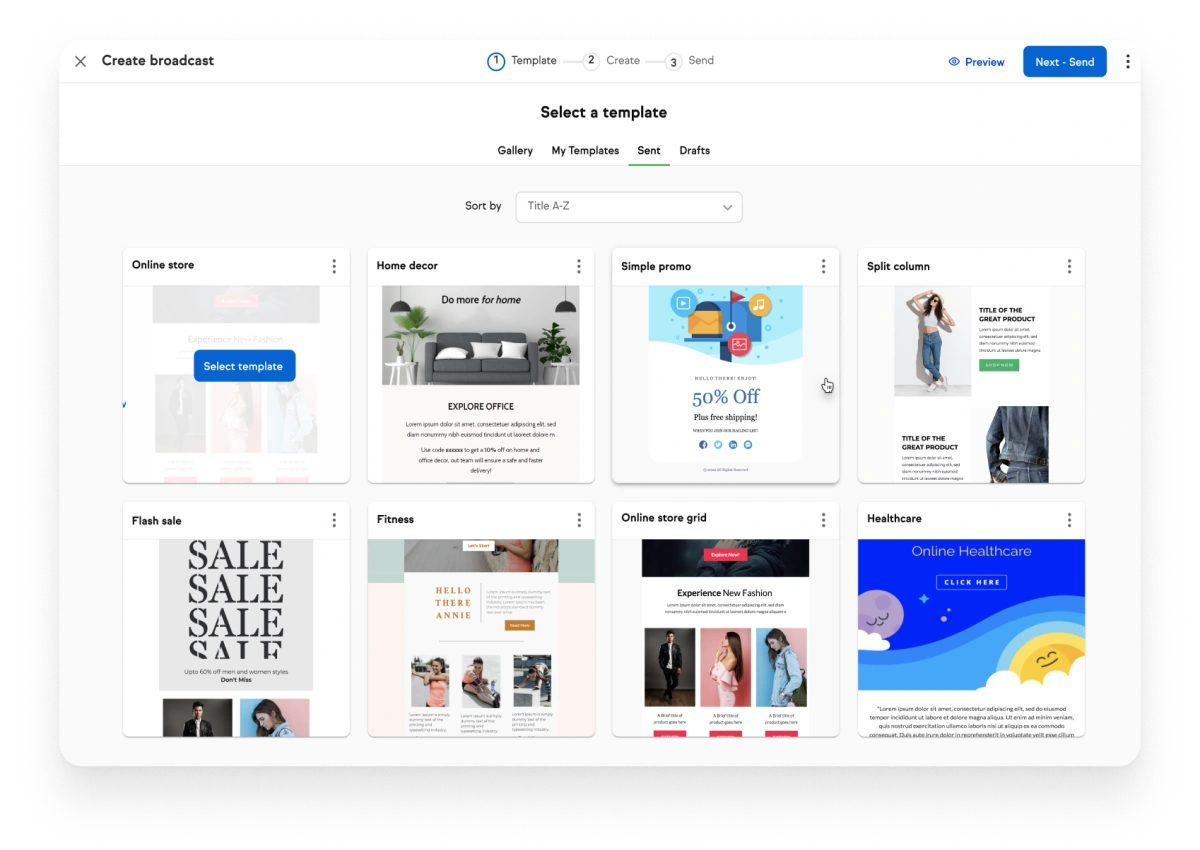Choose the Healthcare template thumbnail
The width and height of the screenshot is (1200, 850).
(971, 638)
